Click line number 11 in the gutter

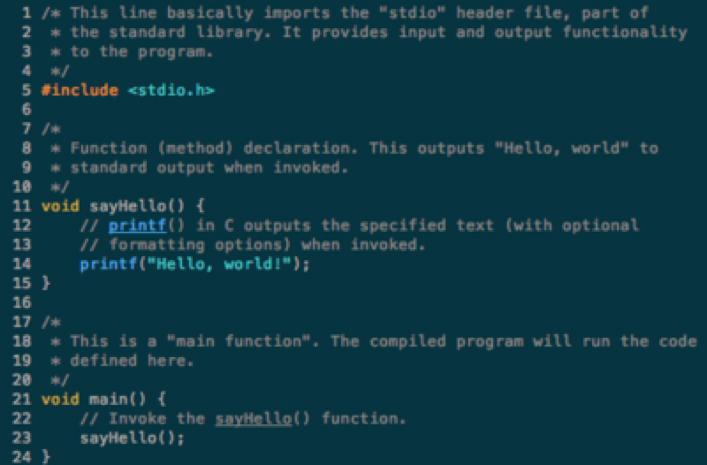click(22, 206)
